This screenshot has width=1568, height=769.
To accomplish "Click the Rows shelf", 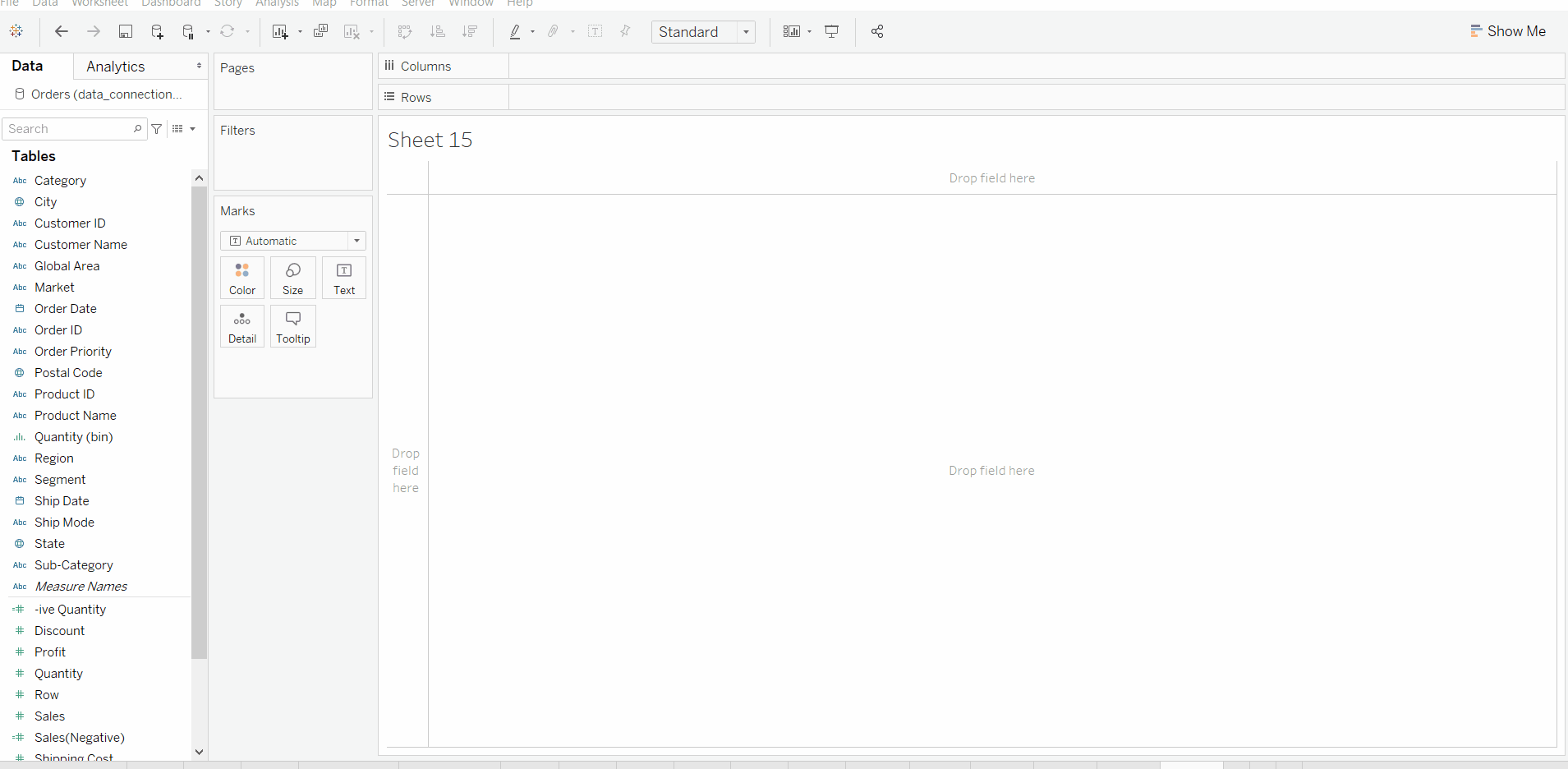I will 972,97.
